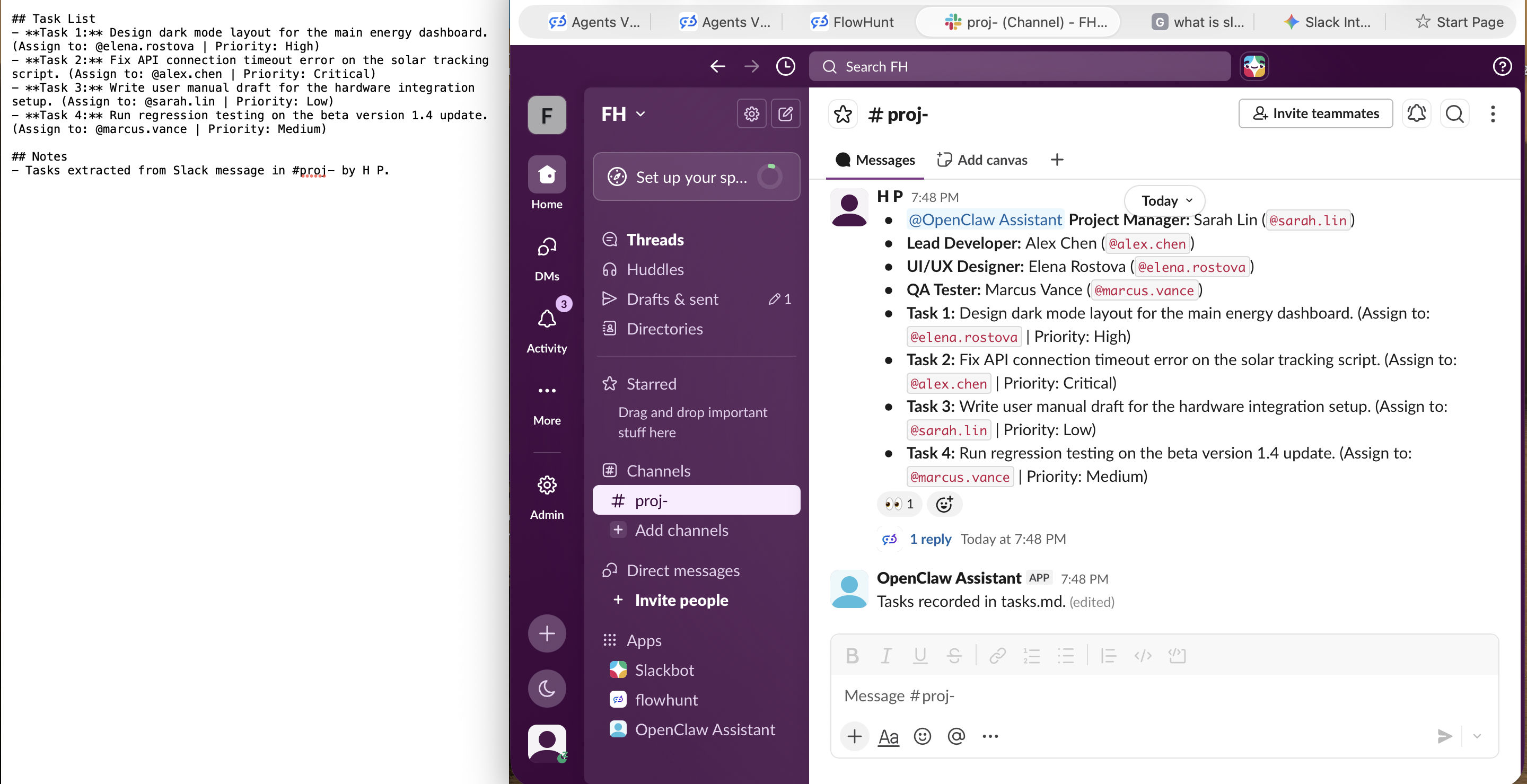Viewport: 1527px width, 784px height.
Task: Open channel more actions vertical dots
Action: 1493,113
